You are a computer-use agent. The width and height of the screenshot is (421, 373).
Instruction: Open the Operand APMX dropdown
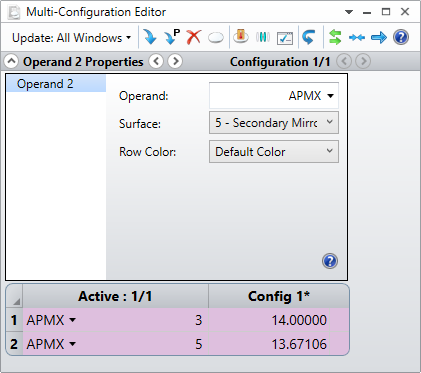(x=274, y=96)
